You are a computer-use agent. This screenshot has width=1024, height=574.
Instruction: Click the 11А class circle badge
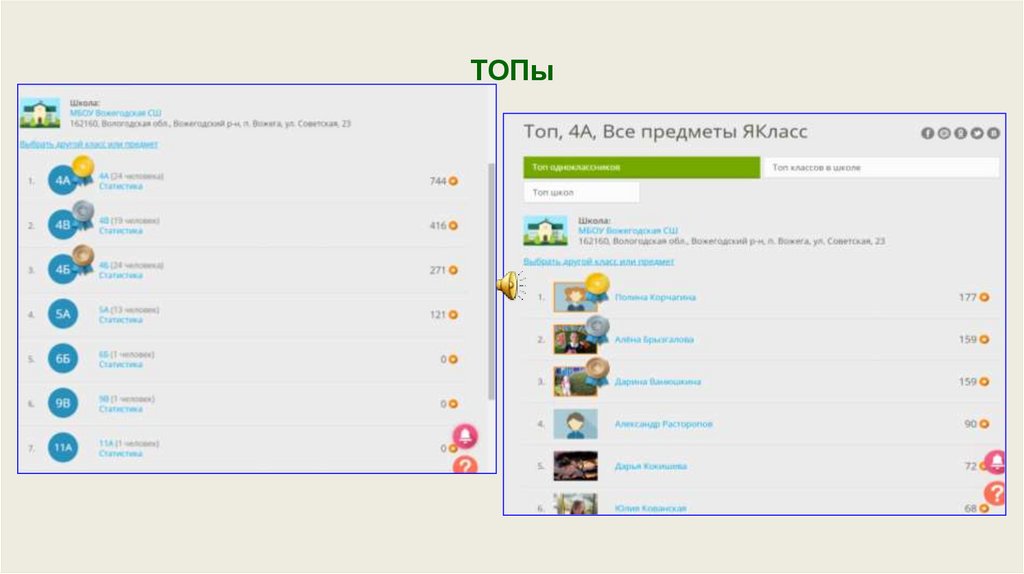(x=63, y=447)
